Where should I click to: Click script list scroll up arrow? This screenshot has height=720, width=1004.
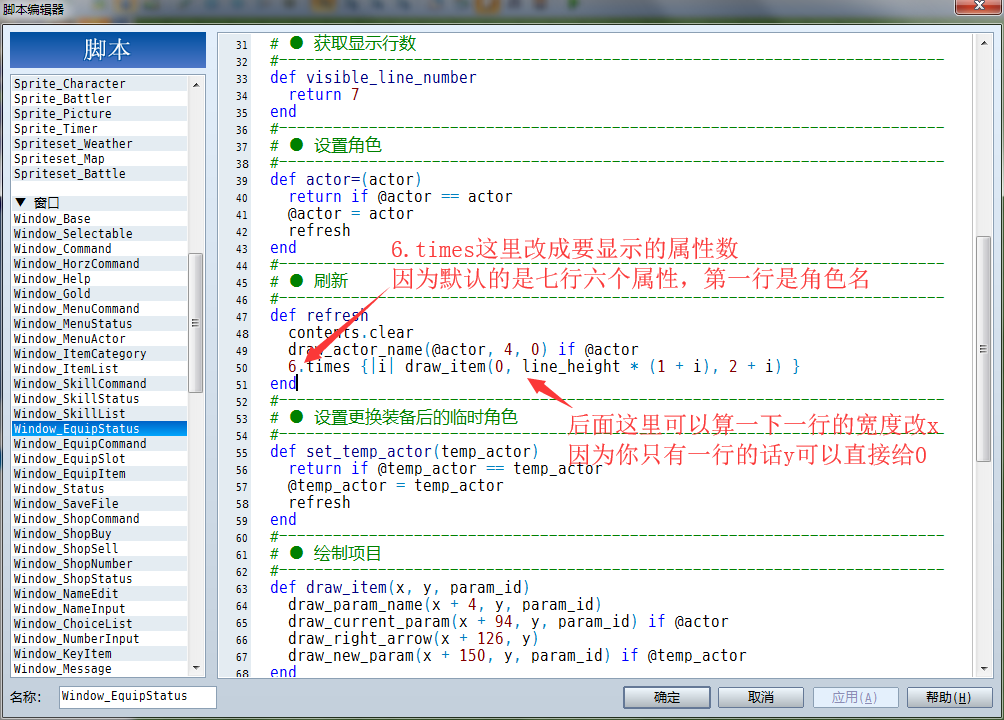pos(196,85)
